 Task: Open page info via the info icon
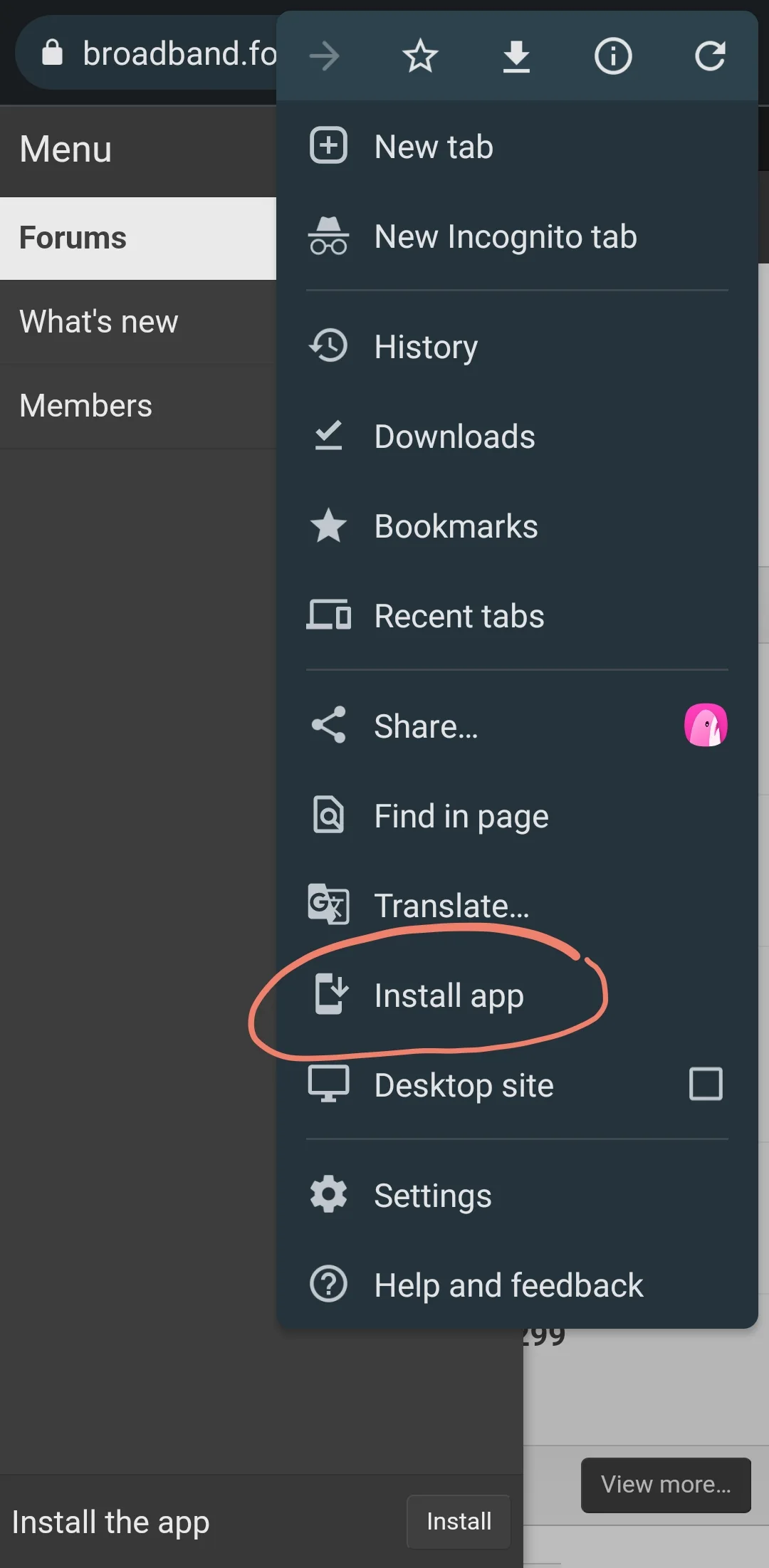pyautogui.click(x=613, y=56)
